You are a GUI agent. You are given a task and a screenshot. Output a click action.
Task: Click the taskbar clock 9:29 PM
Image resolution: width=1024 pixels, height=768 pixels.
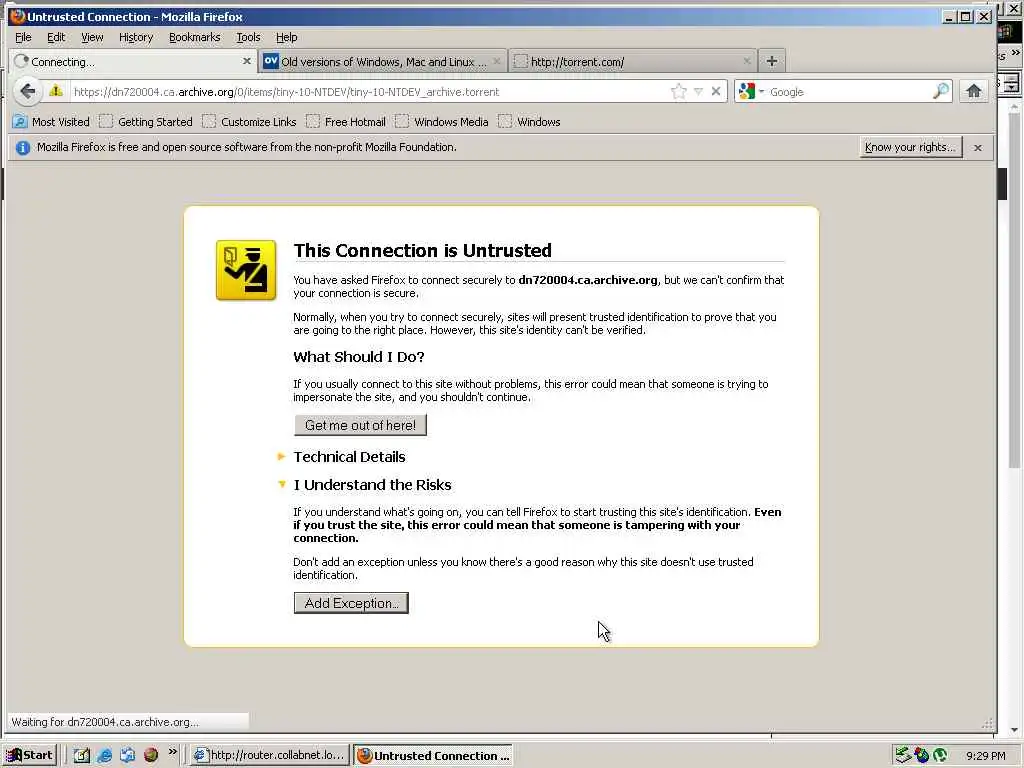click(x=985, y=756)
